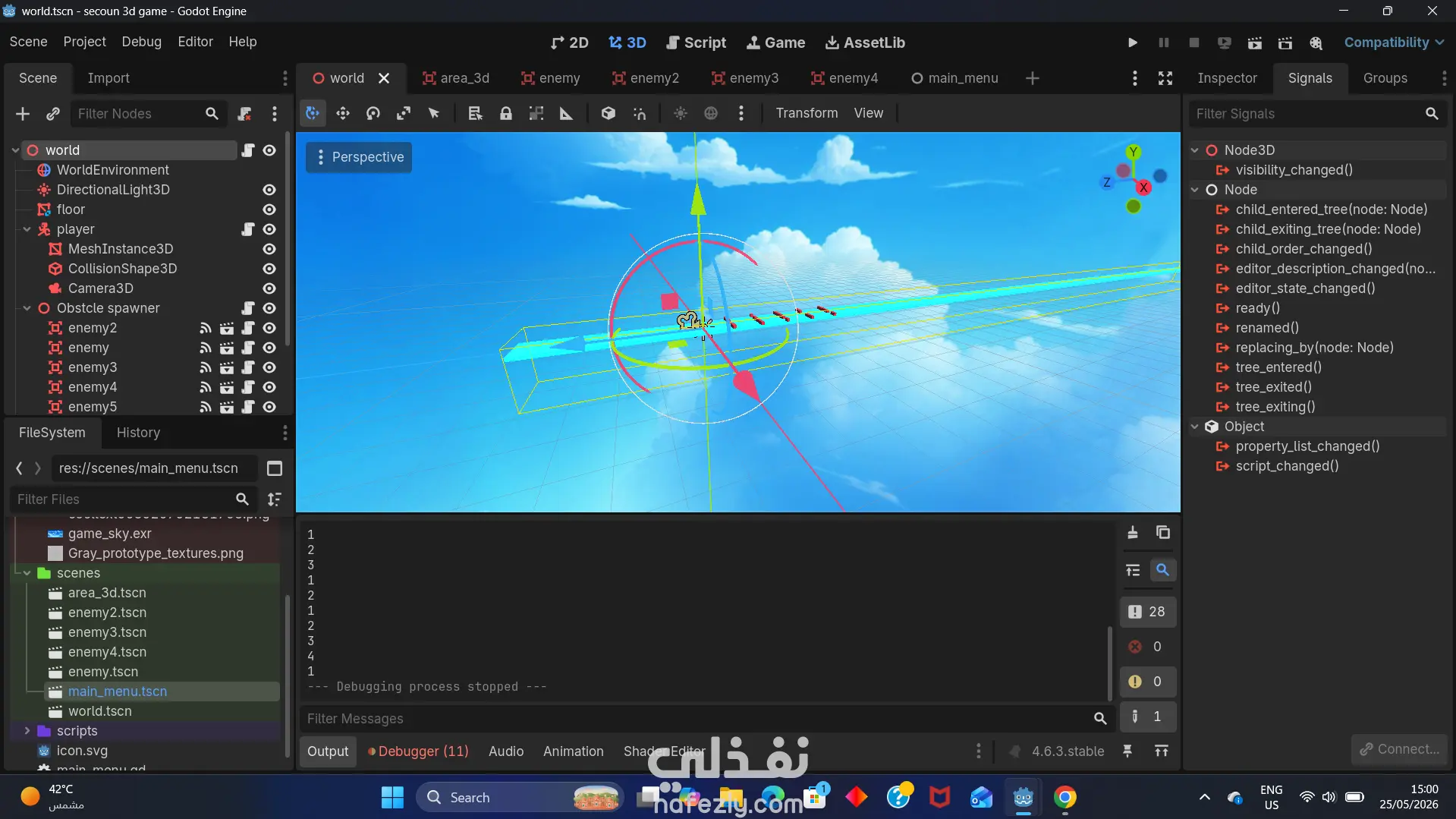Open the Debug menu

point(141,42)
